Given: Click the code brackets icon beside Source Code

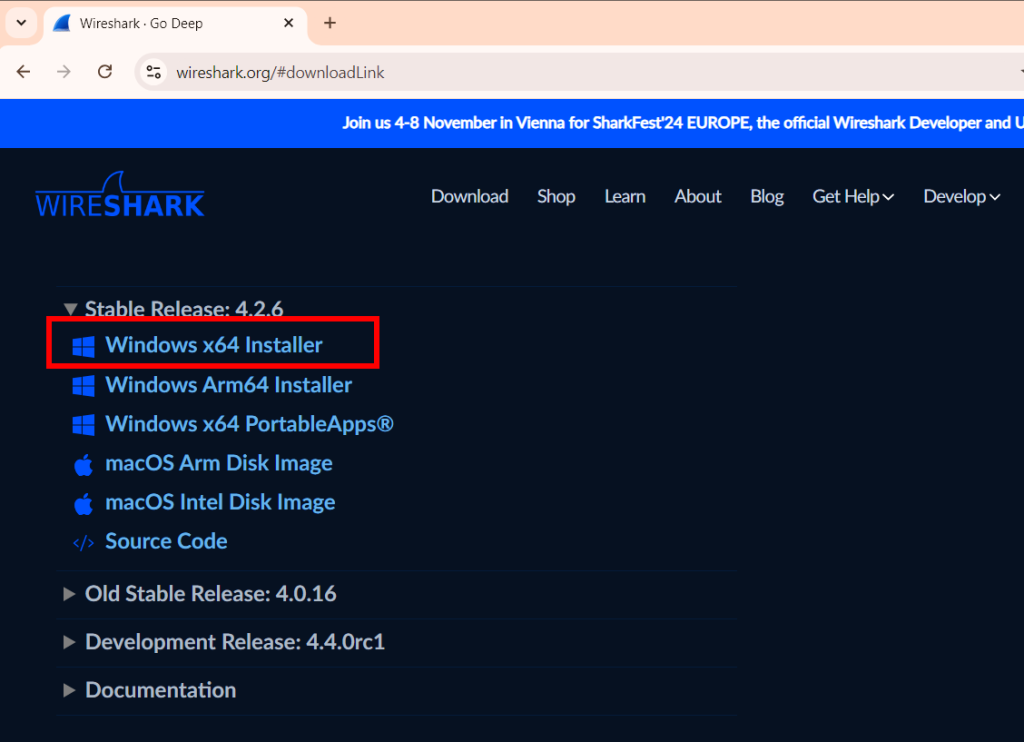Looking at the screenshot, I should click(83, 542).
